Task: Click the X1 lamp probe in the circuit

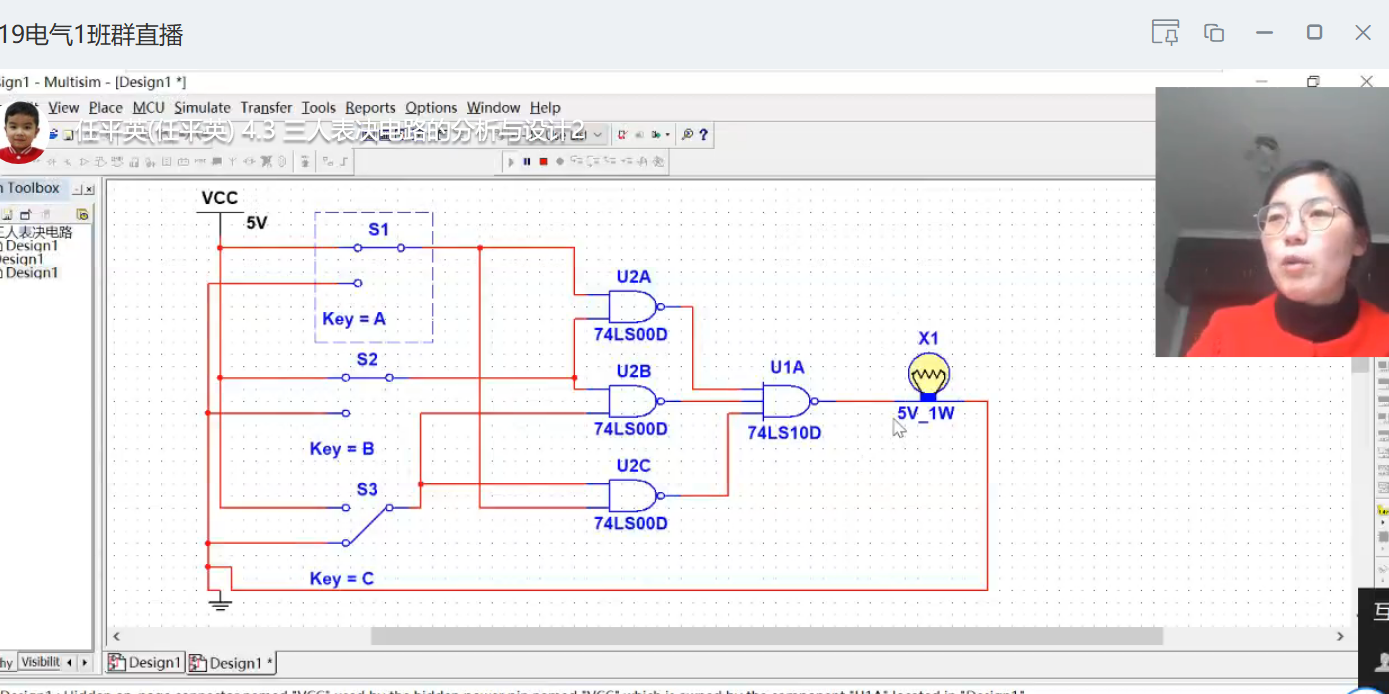Action: click(928, 378)
